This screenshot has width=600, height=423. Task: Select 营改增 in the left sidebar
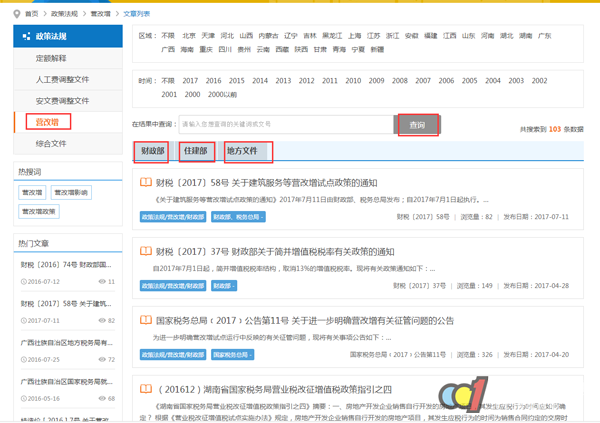pos(48,122)
